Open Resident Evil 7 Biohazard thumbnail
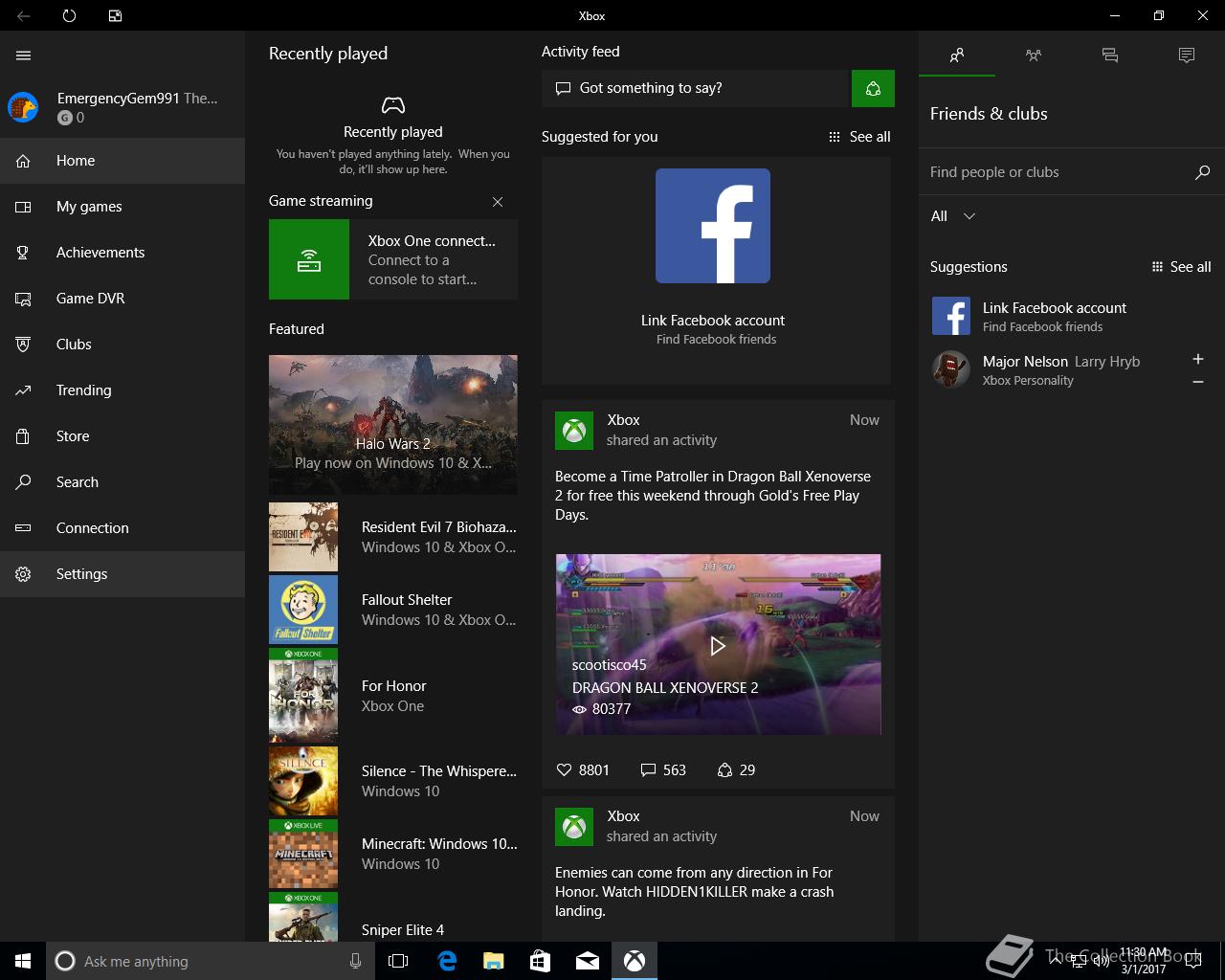1225x980 pixels. (303, 537)
